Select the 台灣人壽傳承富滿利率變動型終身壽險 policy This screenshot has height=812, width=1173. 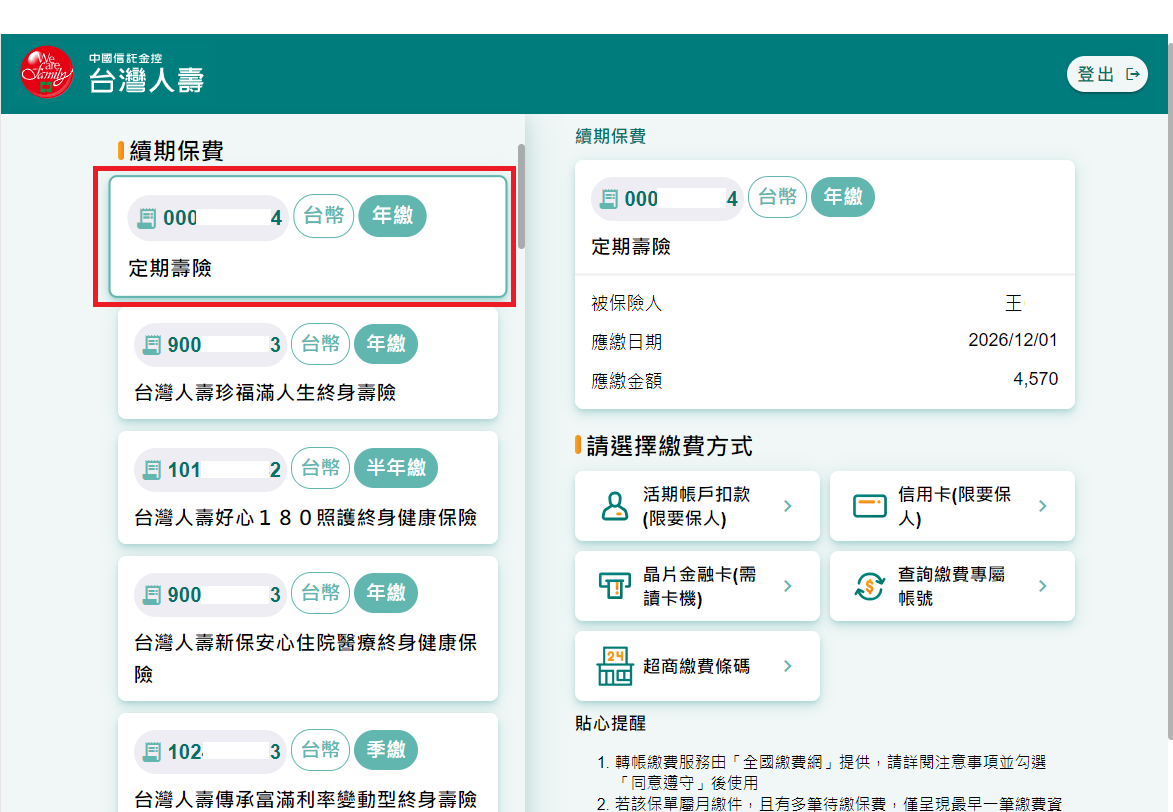(x=308, y=763)
